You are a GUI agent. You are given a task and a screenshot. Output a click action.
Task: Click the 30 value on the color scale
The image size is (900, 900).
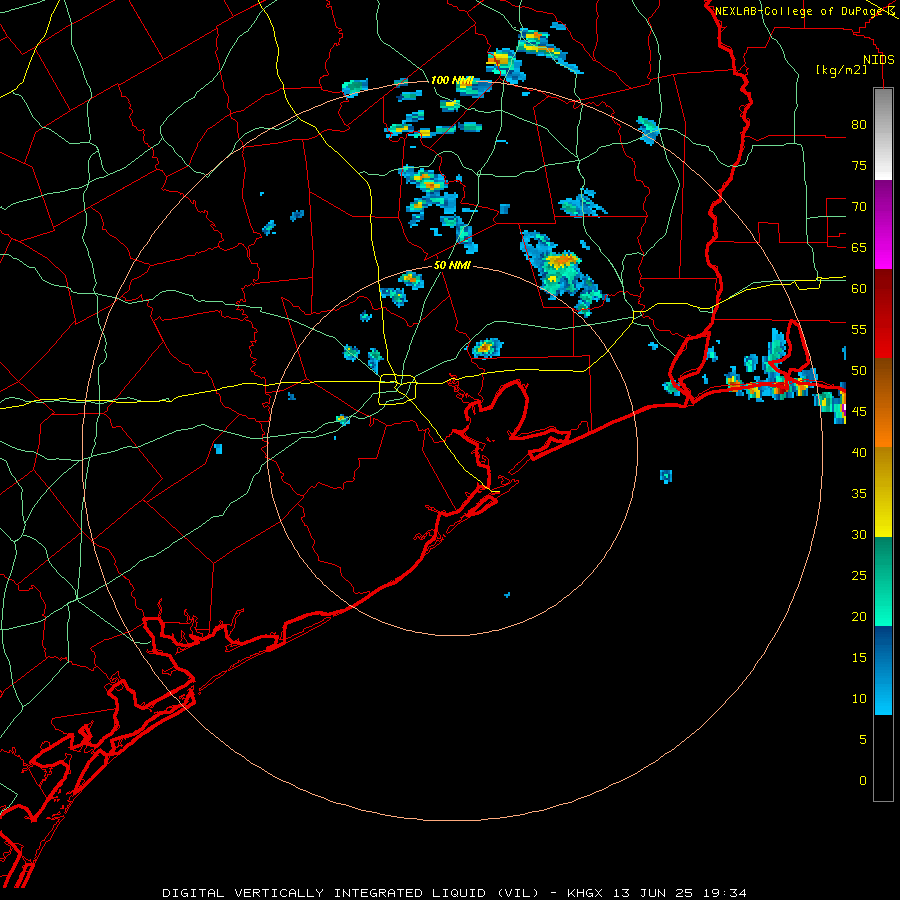click(859, 535)
